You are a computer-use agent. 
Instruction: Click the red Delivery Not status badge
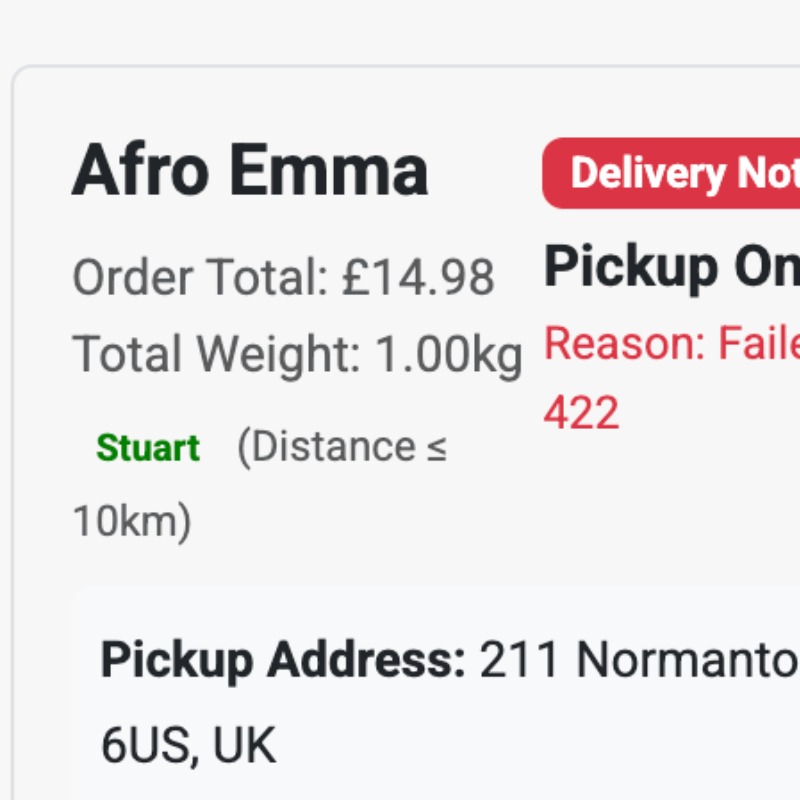click(x=672, y=173)
